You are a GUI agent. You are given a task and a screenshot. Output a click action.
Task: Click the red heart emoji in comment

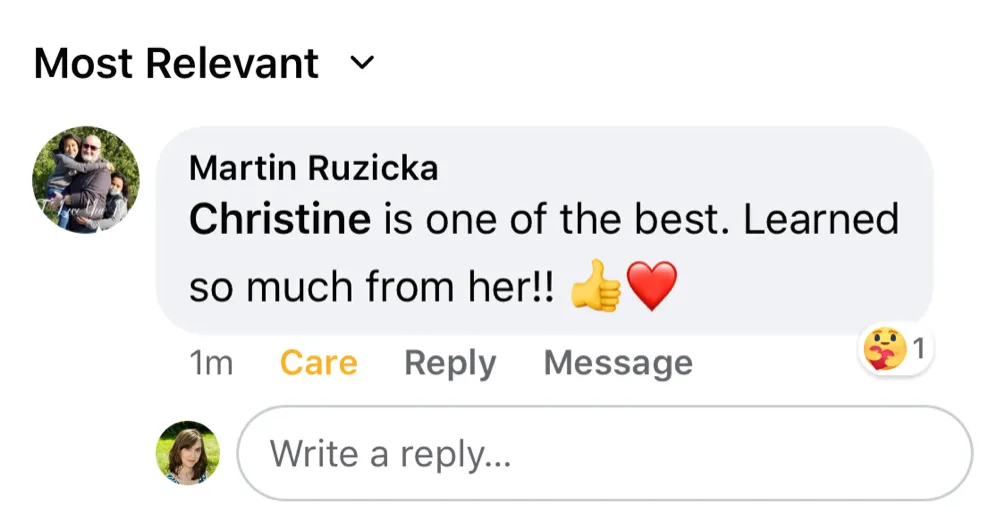(x=652, y=288)
